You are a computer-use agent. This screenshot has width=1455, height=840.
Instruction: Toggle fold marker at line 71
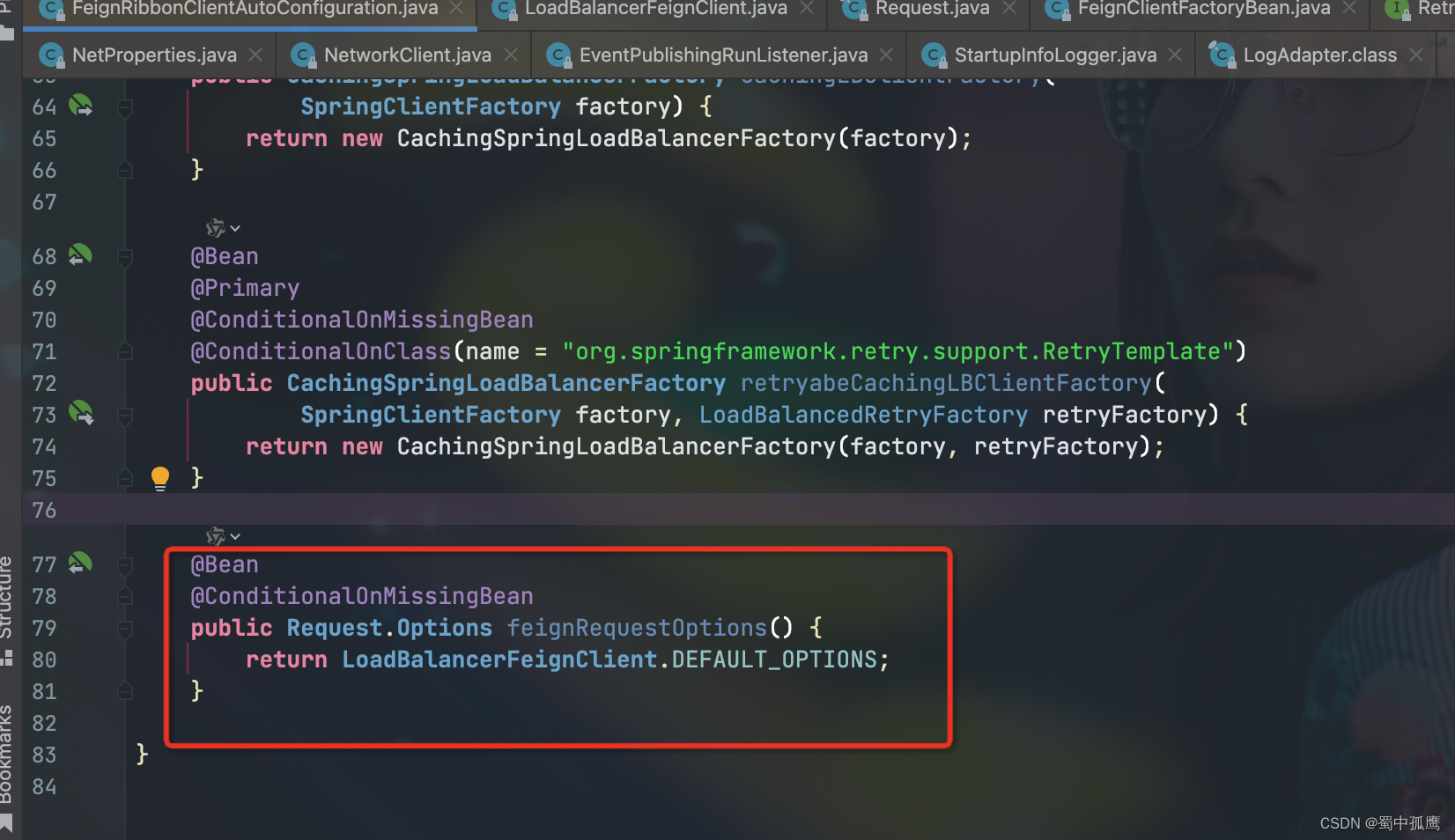[125, 351]
